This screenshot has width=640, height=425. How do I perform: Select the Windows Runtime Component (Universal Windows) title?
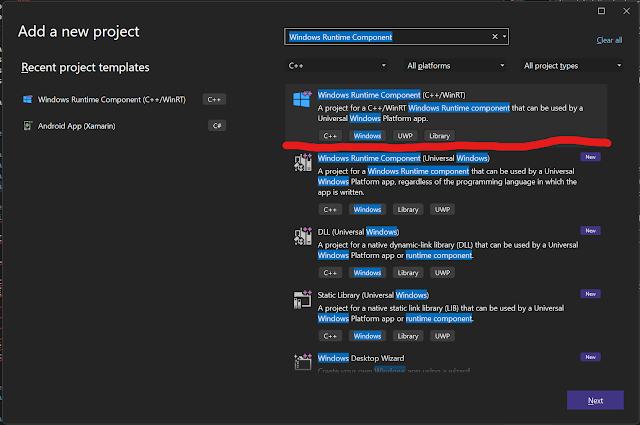(x=404, y=158)
